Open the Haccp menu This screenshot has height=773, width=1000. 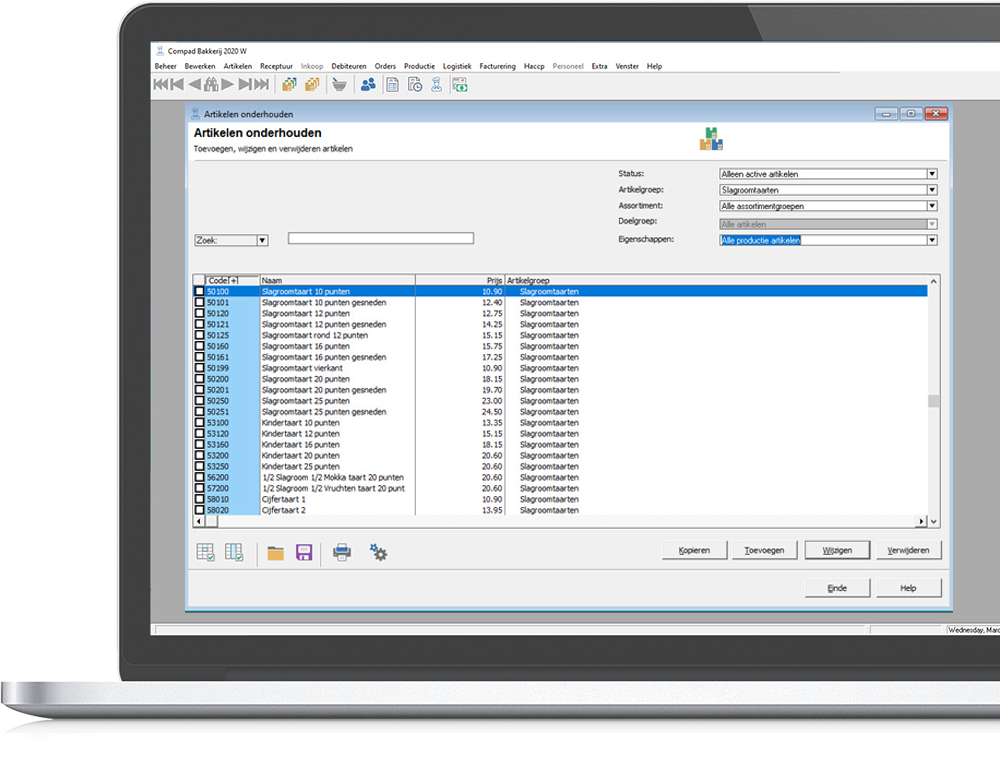click(x=534, y=66)
